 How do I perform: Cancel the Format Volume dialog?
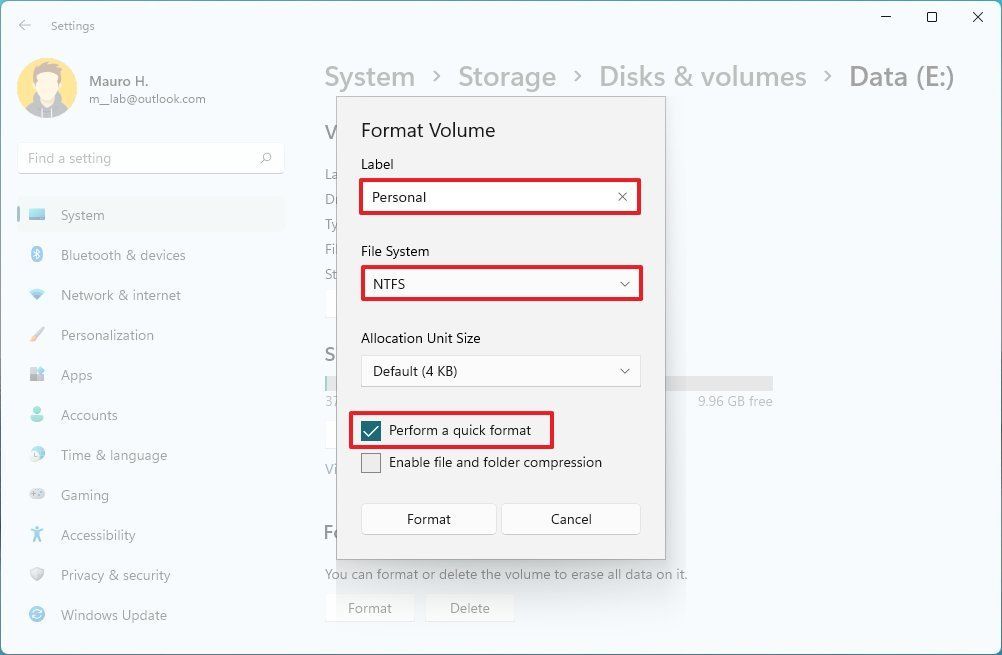570,519
